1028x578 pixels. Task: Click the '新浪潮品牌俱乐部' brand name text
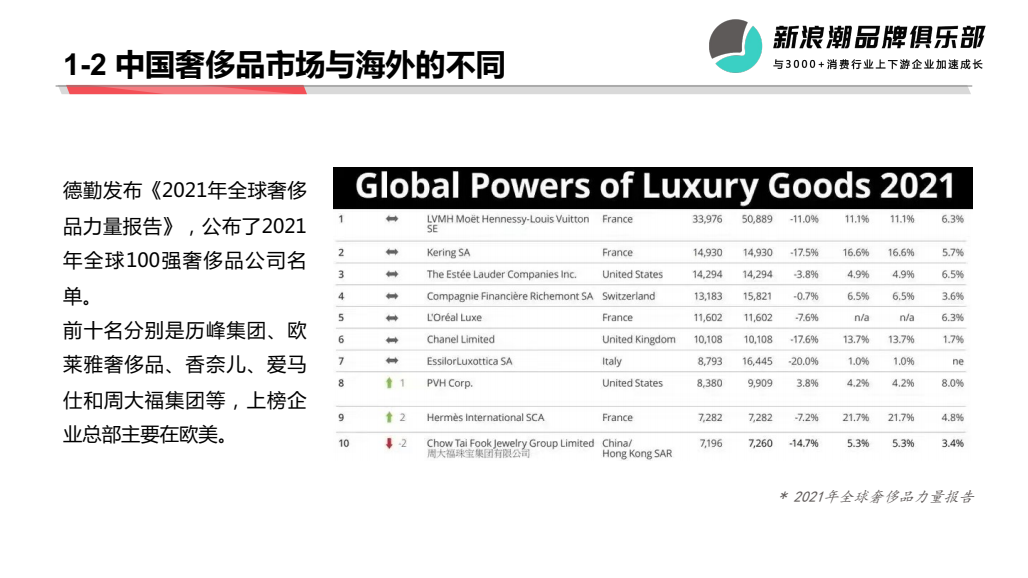tap(878, 38)
